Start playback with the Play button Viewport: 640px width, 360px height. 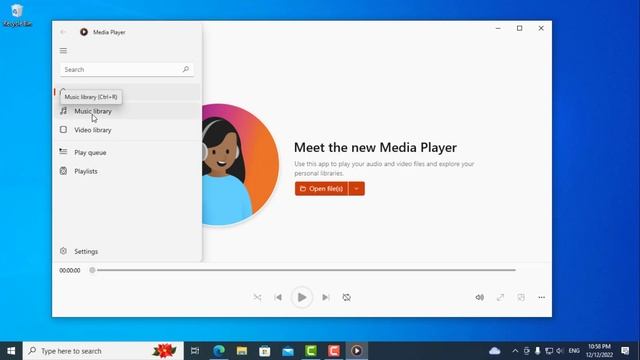[x=302, y=297]
